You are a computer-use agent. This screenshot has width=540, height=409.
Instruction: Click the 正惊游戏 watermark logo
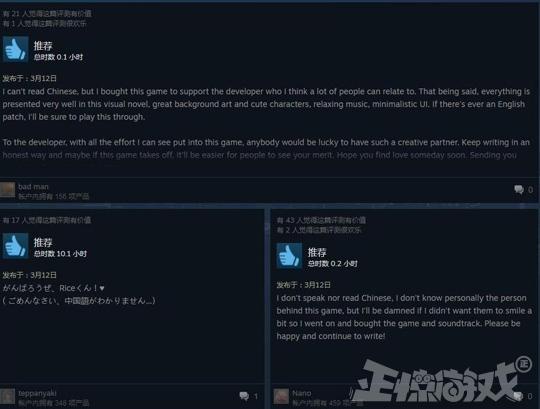coord(442,379)
